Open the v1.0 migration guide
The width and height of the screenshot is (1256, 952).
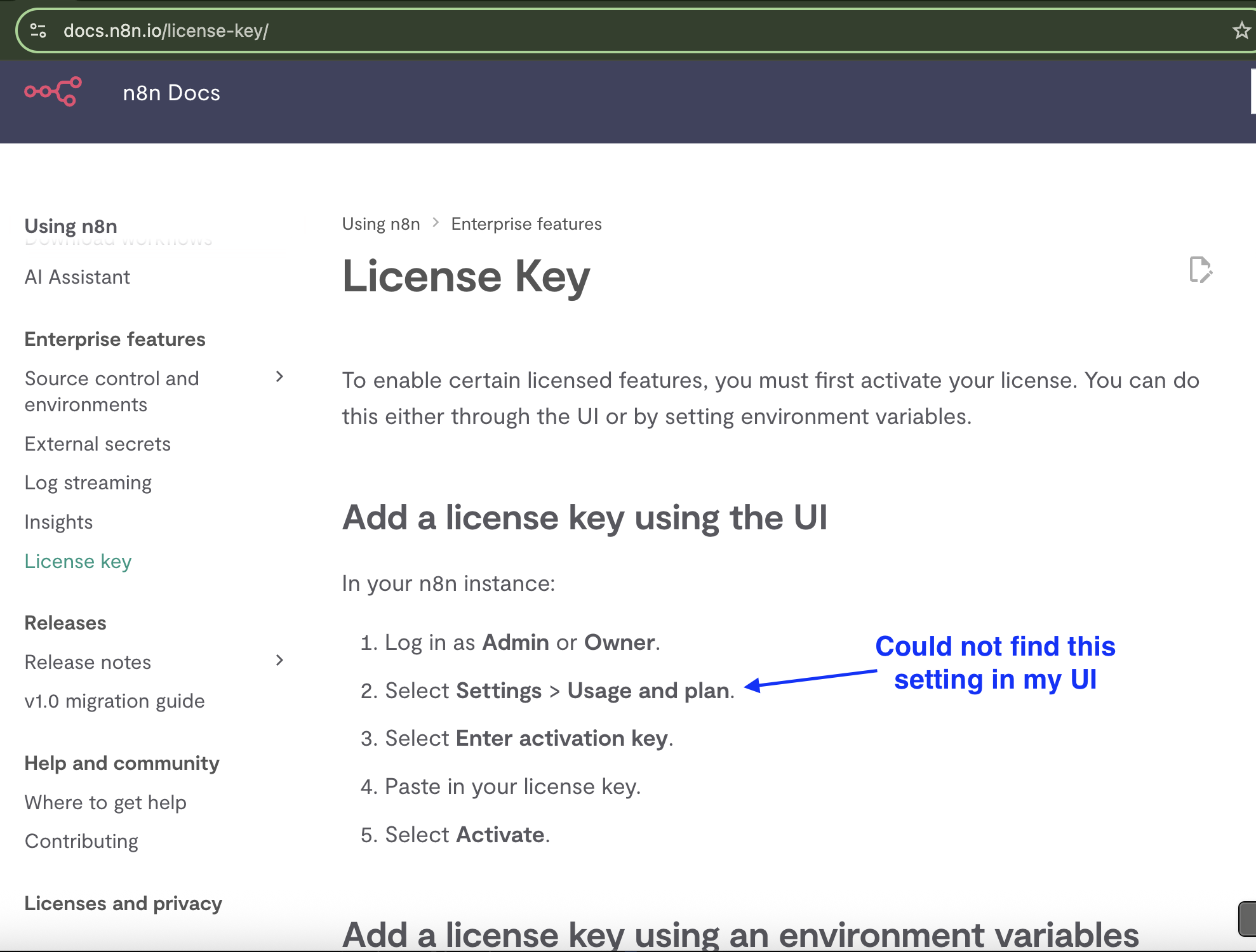click(115, 701)
